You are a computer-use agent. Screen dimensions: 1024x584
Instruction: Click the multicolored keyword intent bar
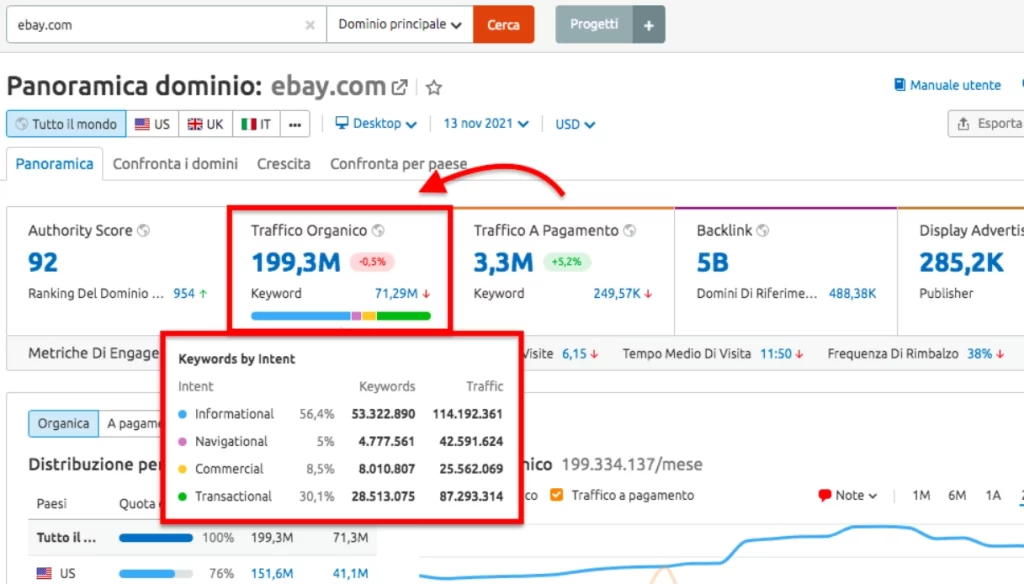click(x=340, y=315)
